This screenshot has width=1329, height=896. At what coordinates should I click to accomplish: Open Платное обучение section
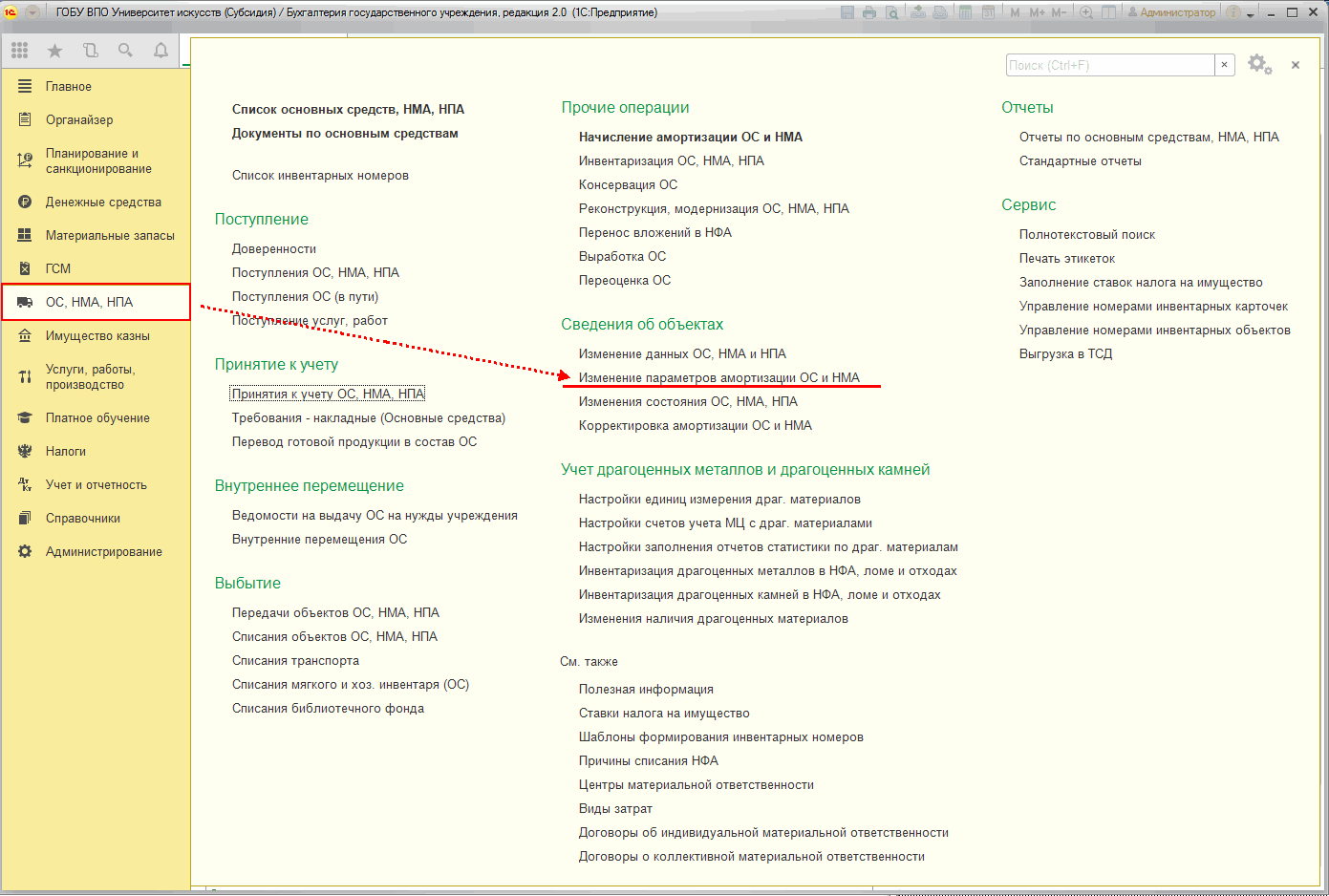click(96, 417)
